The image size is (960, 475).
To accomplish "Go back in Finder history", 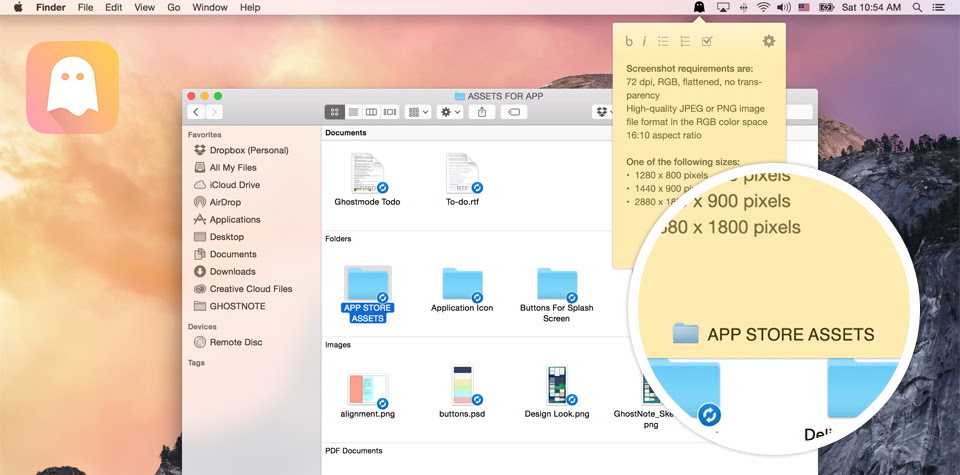I will pos(196,112).
